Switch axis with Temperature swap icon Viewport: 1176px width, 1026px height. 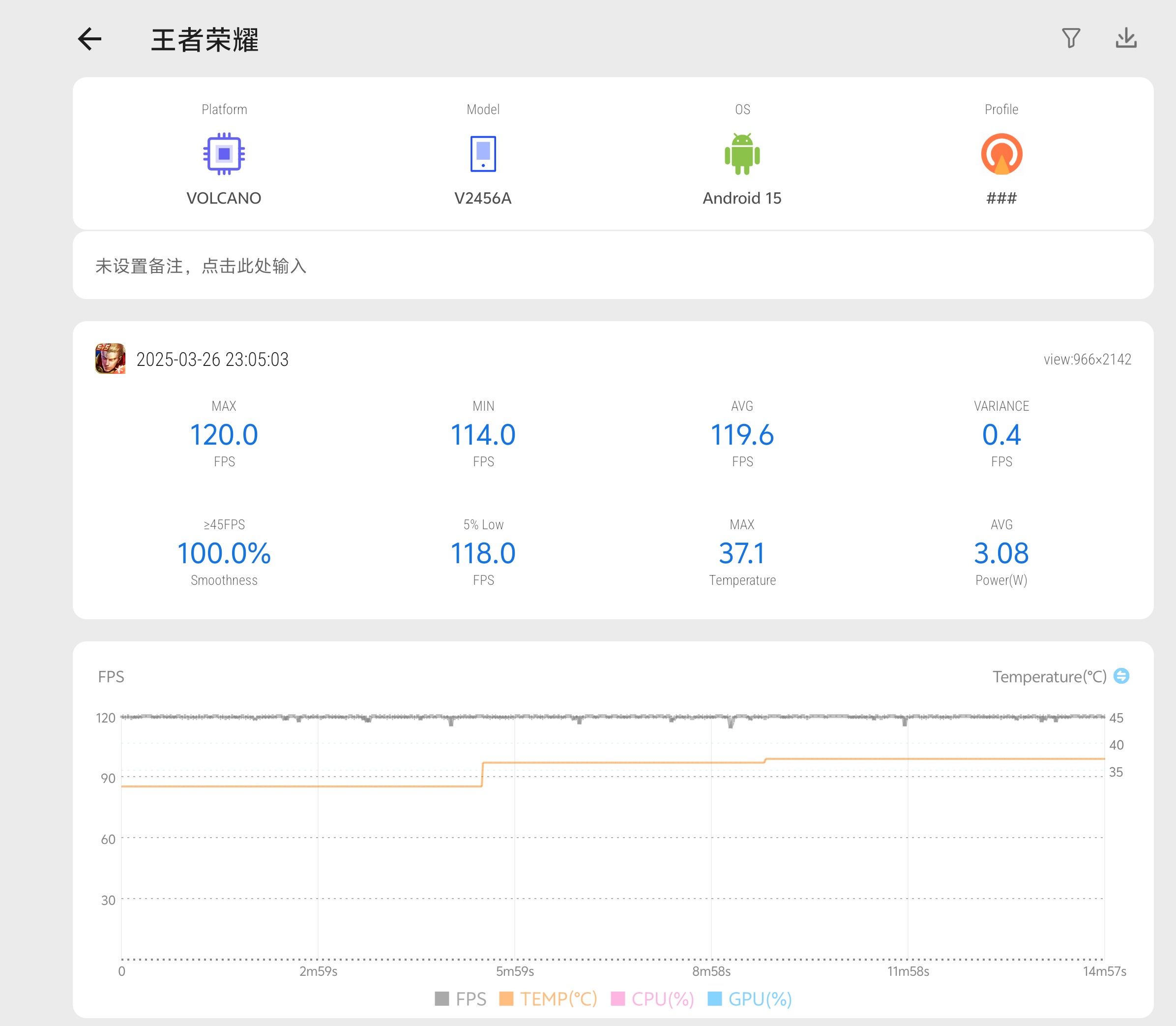click(x=1121, y=676)
